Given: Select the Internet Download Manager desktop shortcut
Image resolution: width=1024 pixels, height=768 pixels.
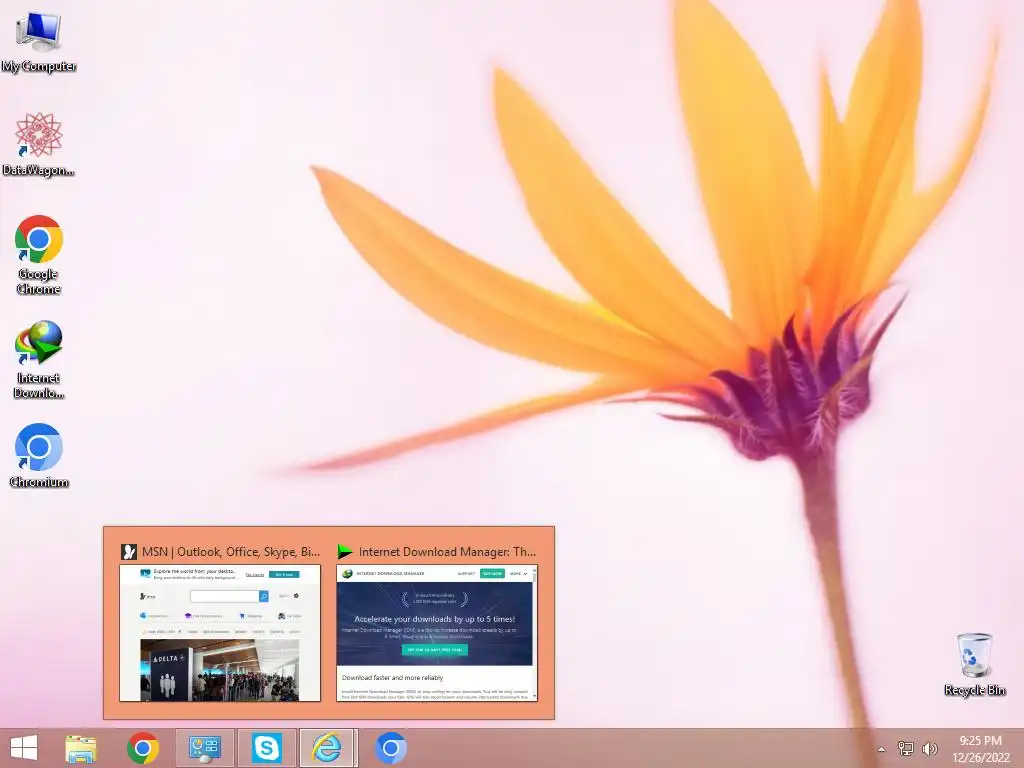Looking at the screenshot, I should (39, 359).
